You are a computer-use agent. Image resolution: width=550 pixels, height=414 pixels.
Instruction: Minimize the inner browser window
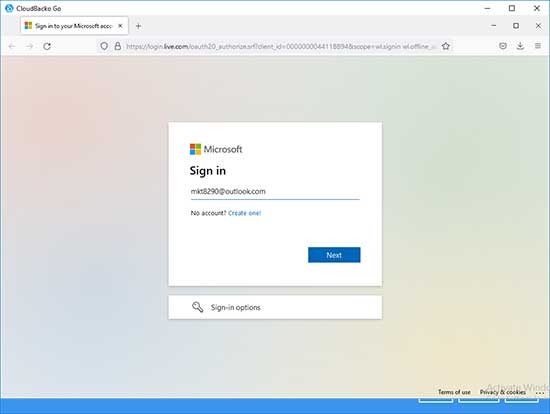[x=494, y=26]
